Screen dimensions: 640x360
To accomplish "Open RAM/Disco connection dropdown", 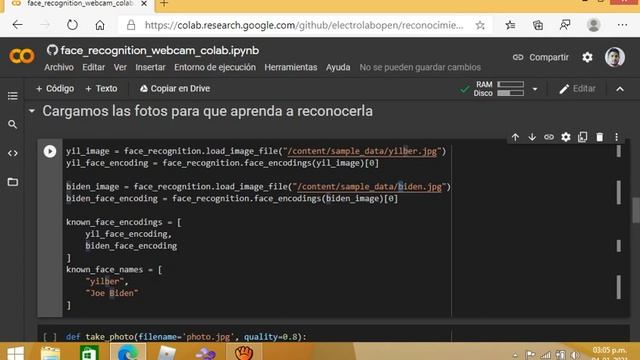I will (535, 89).
